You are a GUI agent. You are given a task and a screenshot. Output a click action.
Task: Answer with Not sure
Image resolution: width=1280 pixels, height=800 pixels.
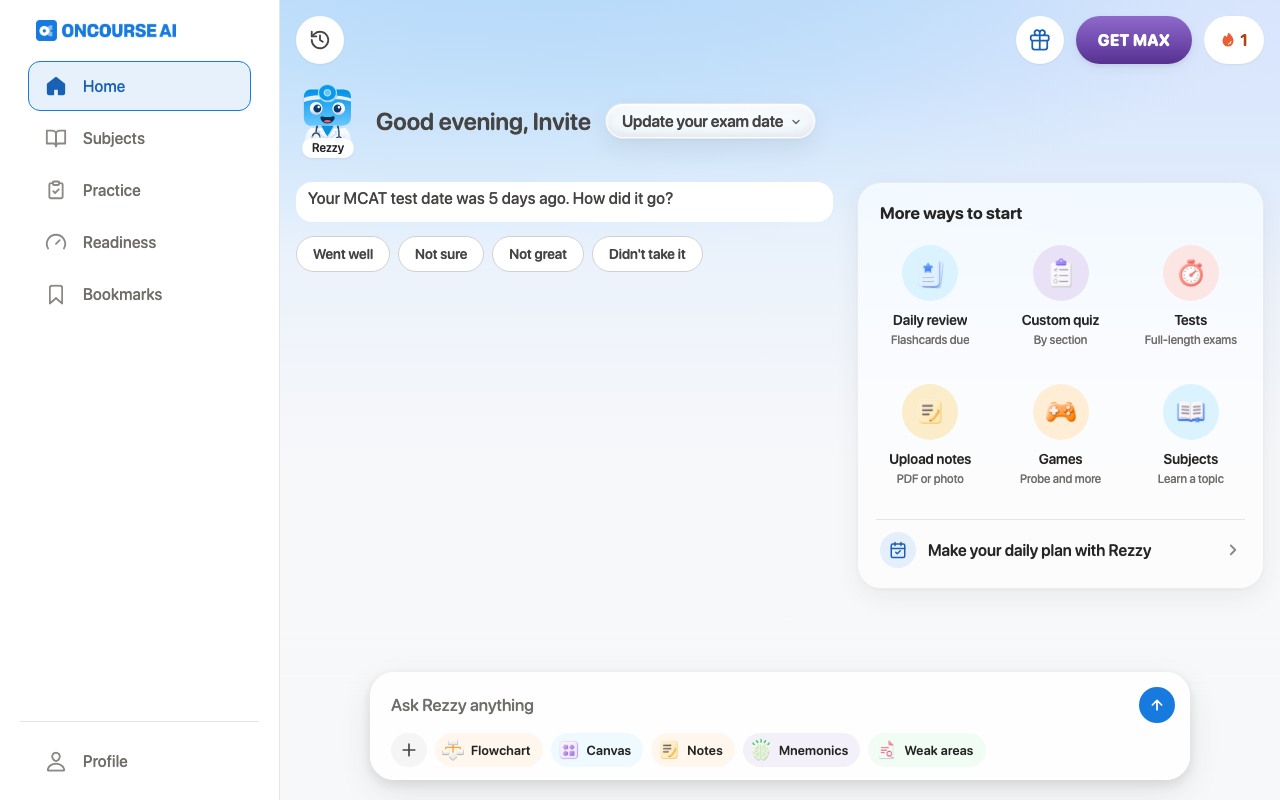[441, 254]
